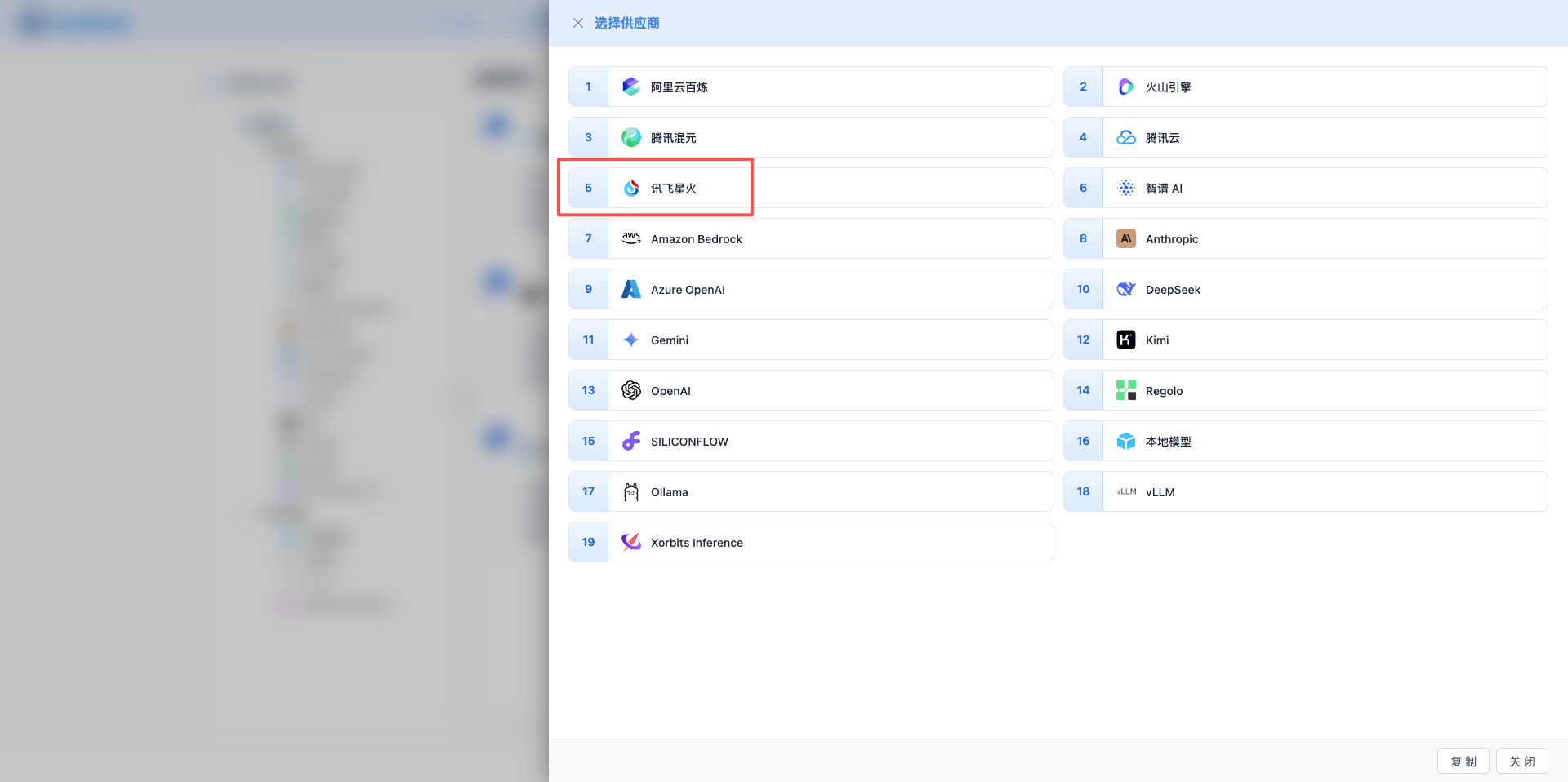Select the 火山引擎 provider icon
The width and height of the screenshot is (1568, 782).
(x=1125, y=87)
